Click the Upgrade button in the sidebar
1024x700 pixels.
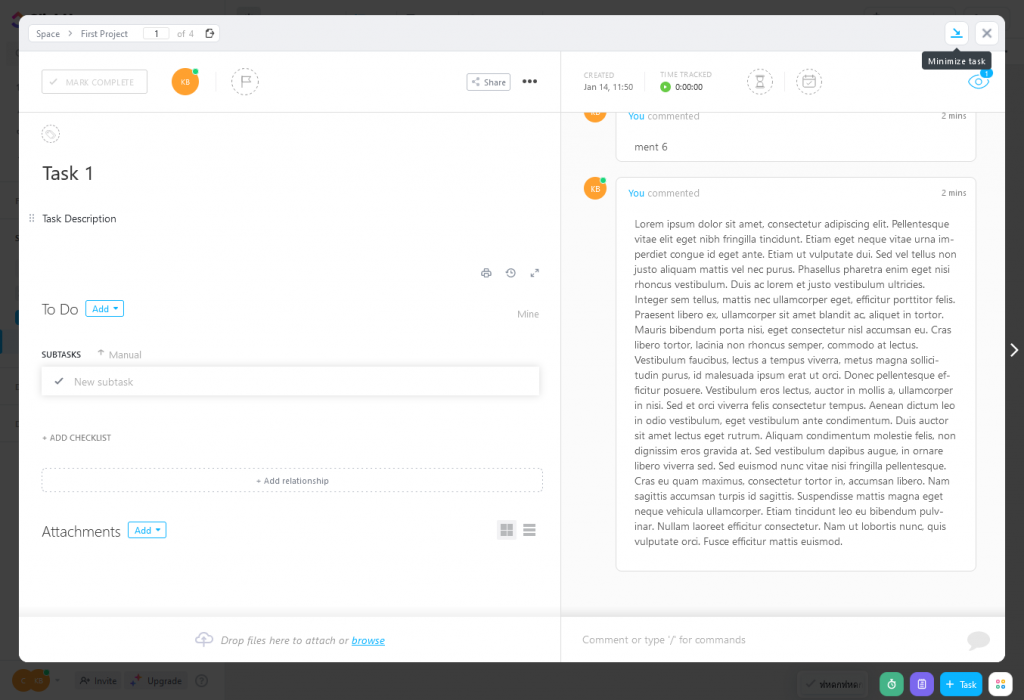point(157,680)
